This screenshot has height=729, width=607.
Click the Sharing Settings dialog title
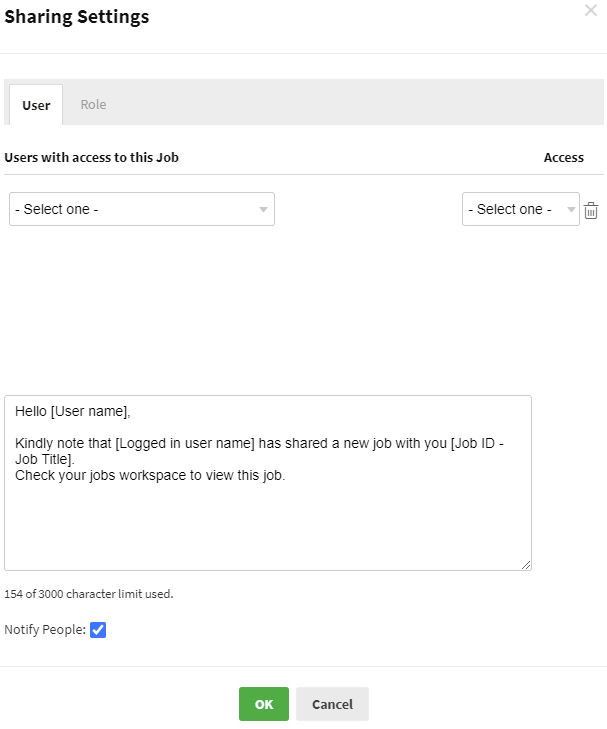click(77, 17)
